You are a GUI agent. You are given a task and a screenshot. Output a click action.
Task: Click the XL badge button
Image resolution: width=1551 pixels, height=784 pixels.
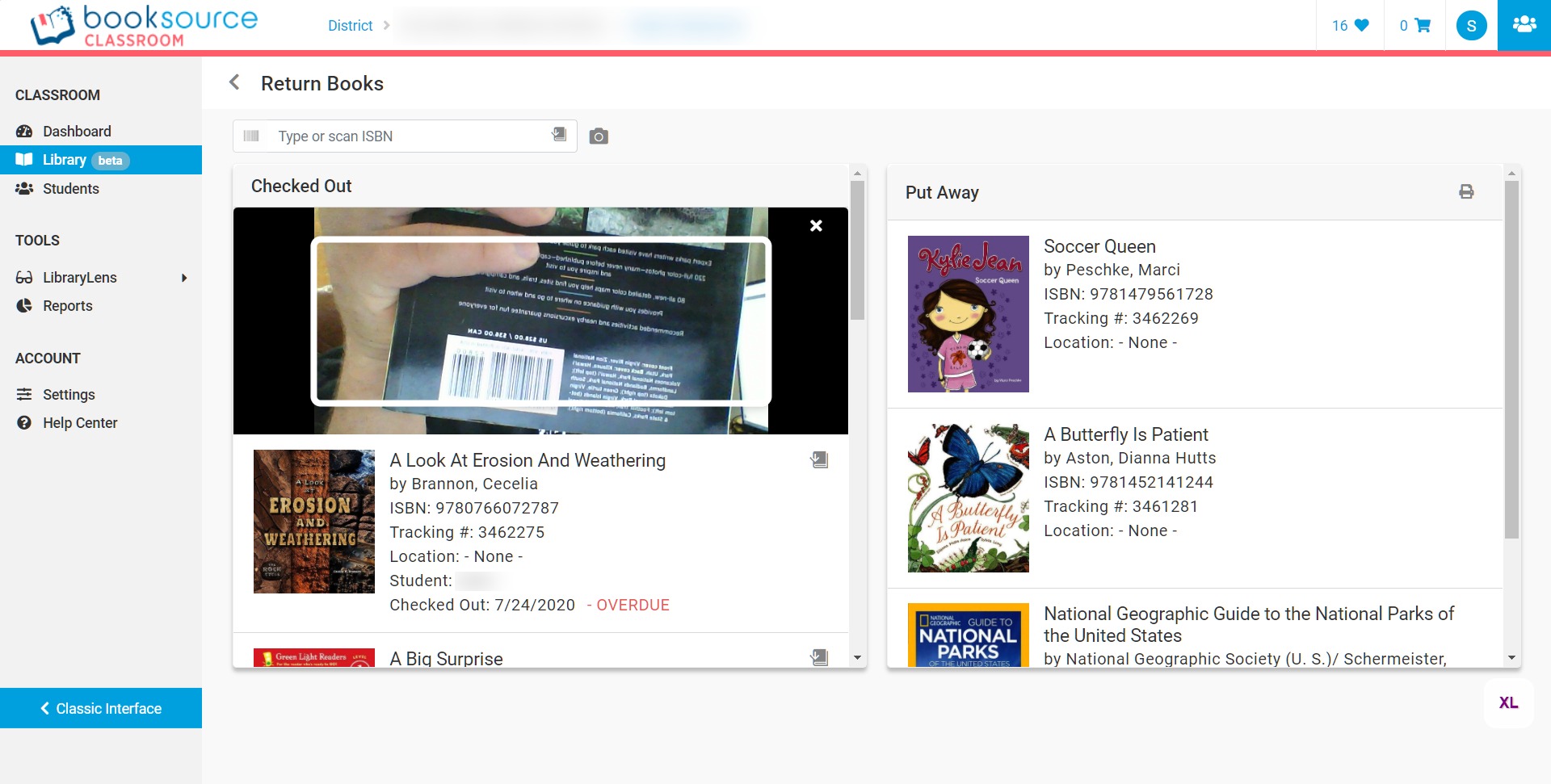1508,702
